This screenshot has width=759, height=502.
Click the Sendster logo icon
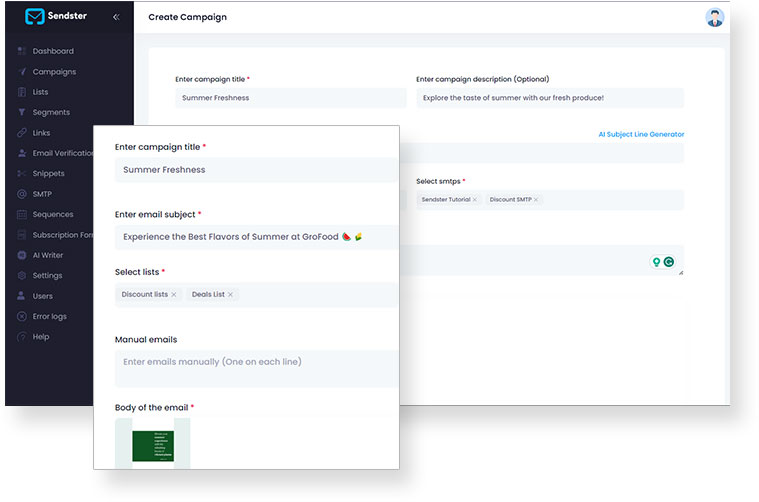click(34, 16)
